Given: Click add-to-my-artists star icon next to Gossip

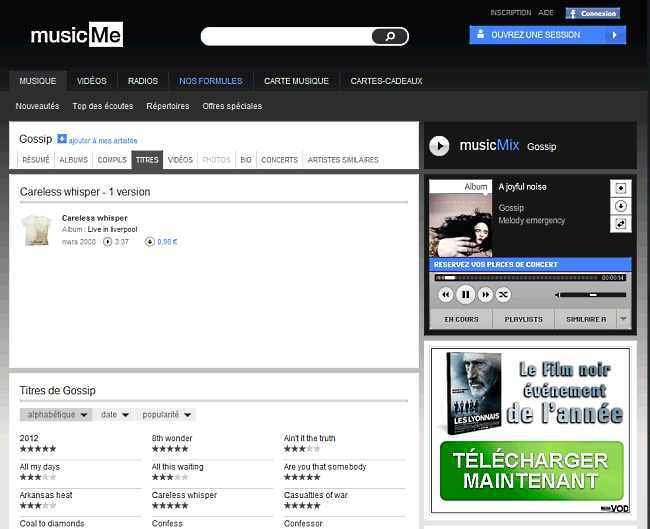Looking at the screenshot, I should click(62, 139).
